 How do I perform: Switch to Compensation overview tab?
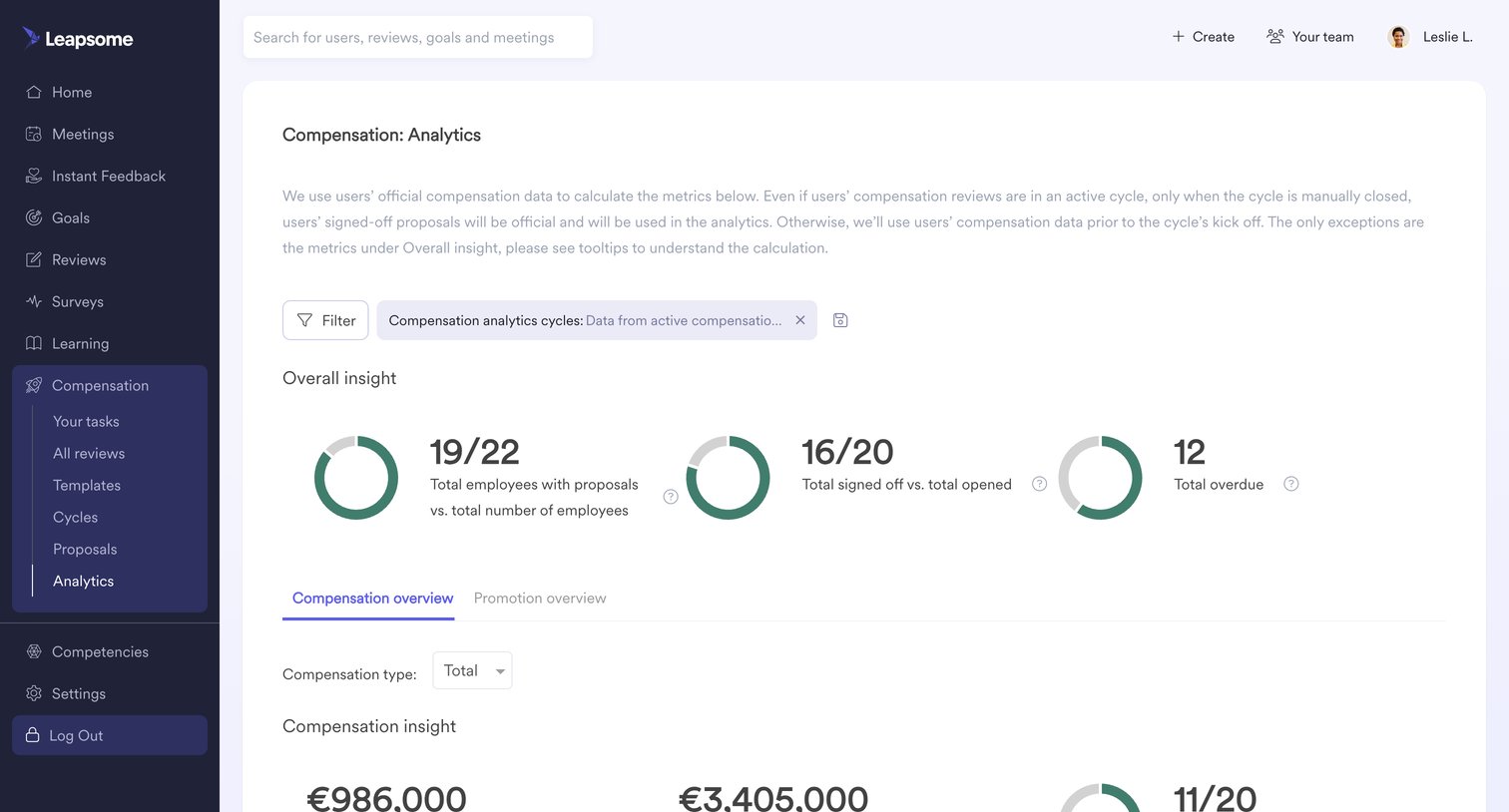click(x=373, y=599)
